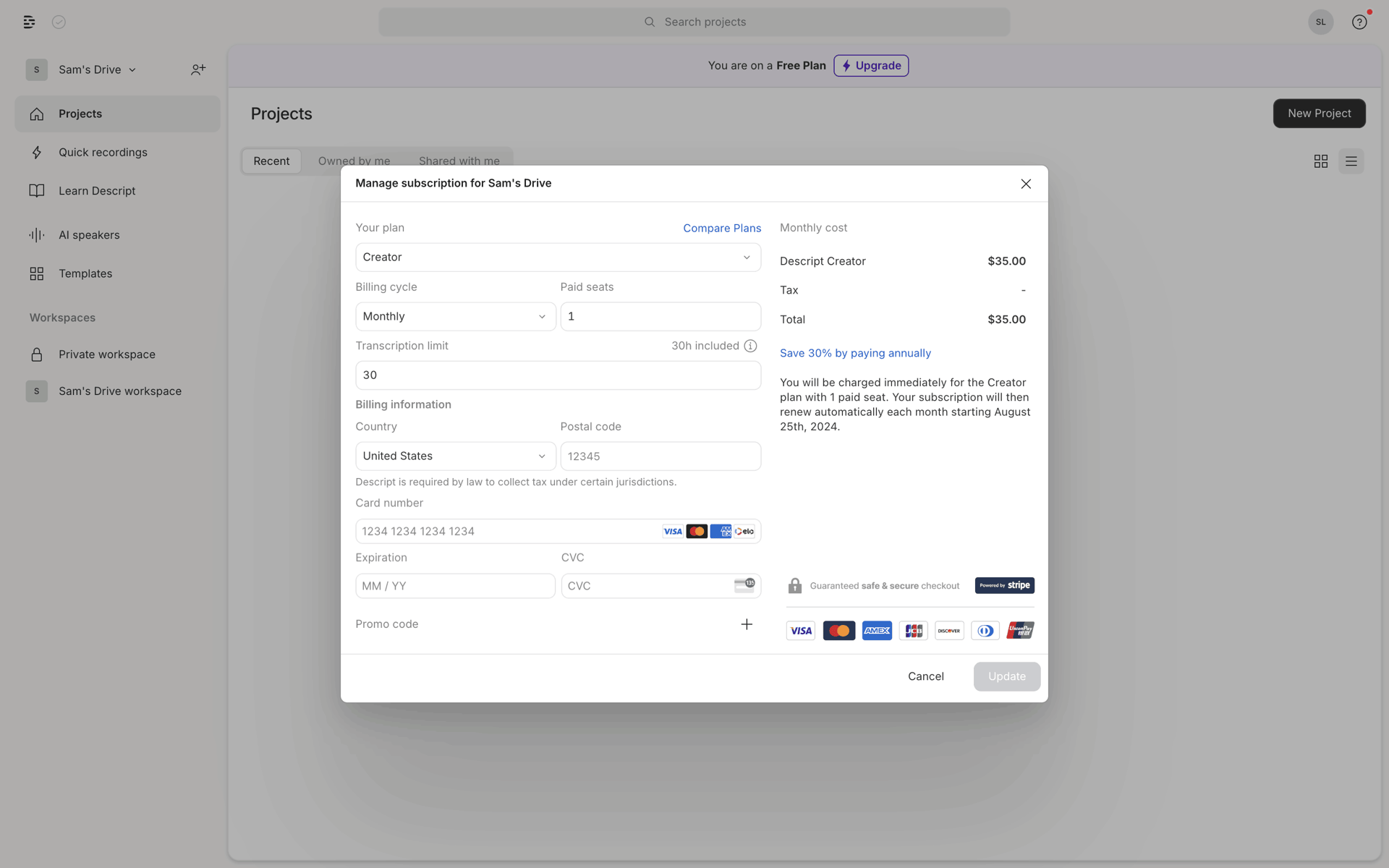The width and height of the screenshot is (1389, 868).
Task: Open the Monthly billing cycle dropdown
Action: pyautogui.click(x=455, y=316)
